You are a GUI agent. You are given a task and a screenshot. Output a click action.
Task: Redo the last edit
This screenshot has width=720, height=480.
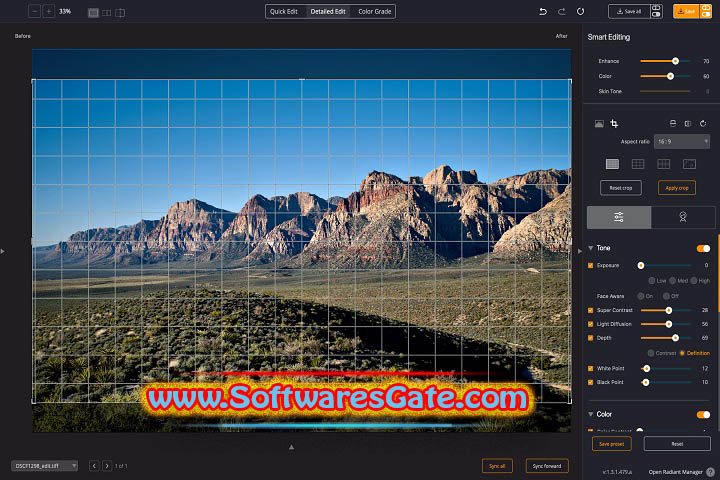click(x=562, y=11)
